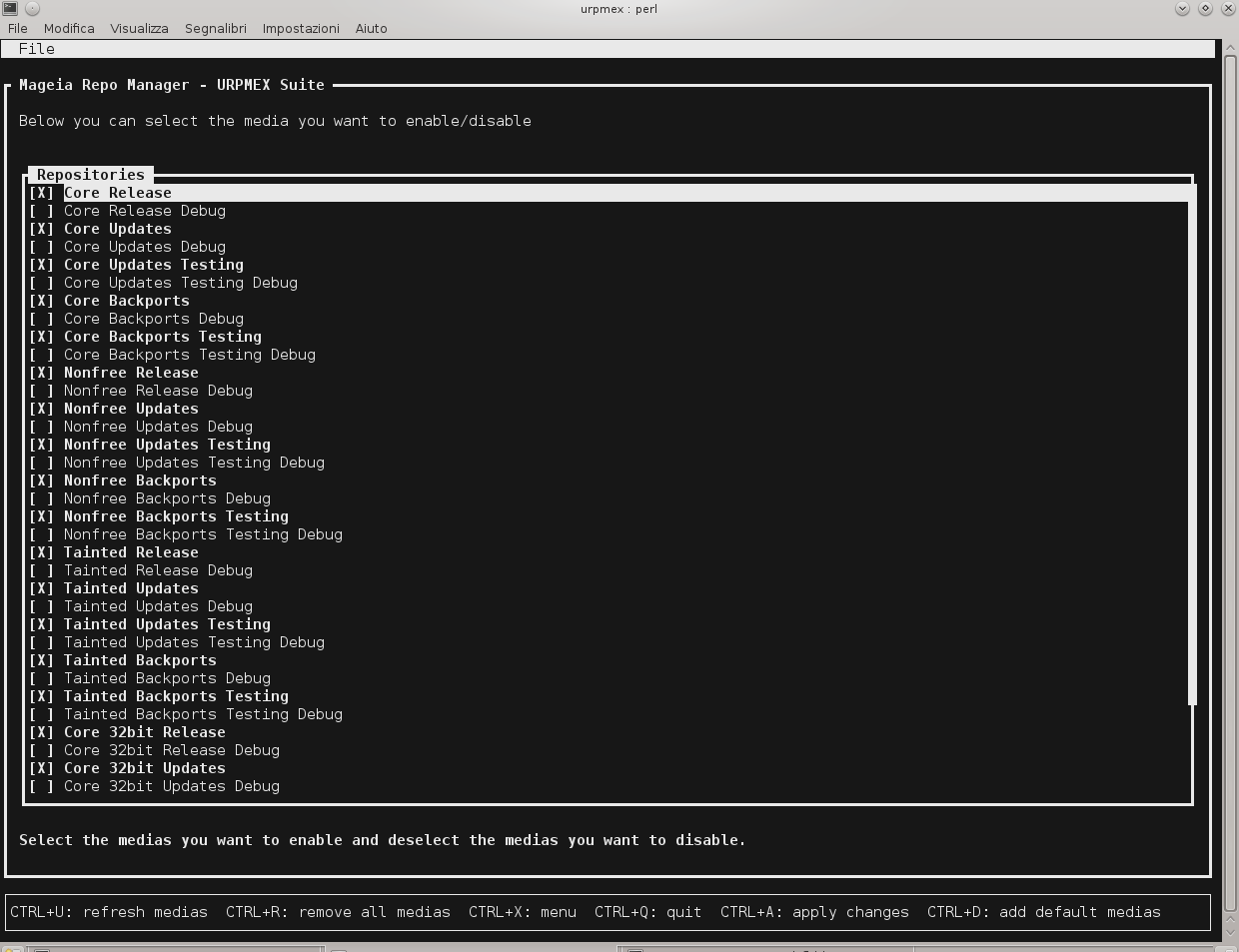This screenshot has height=952, width=1239.
Task: Enable Tainted Release Debug media
Action: pos(41,570)
